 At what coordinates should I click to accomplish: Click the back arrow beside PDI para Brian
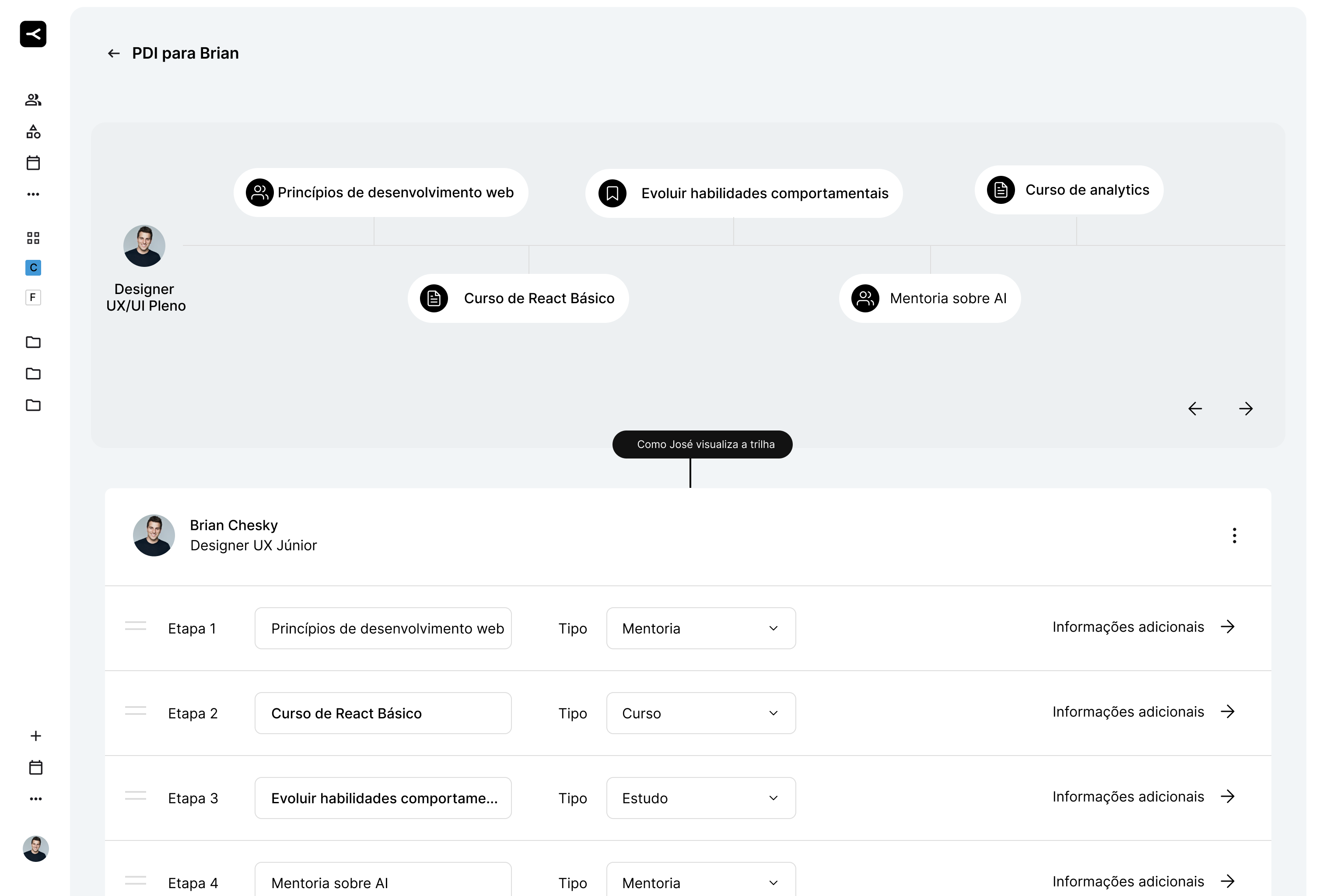click(114, 53)
